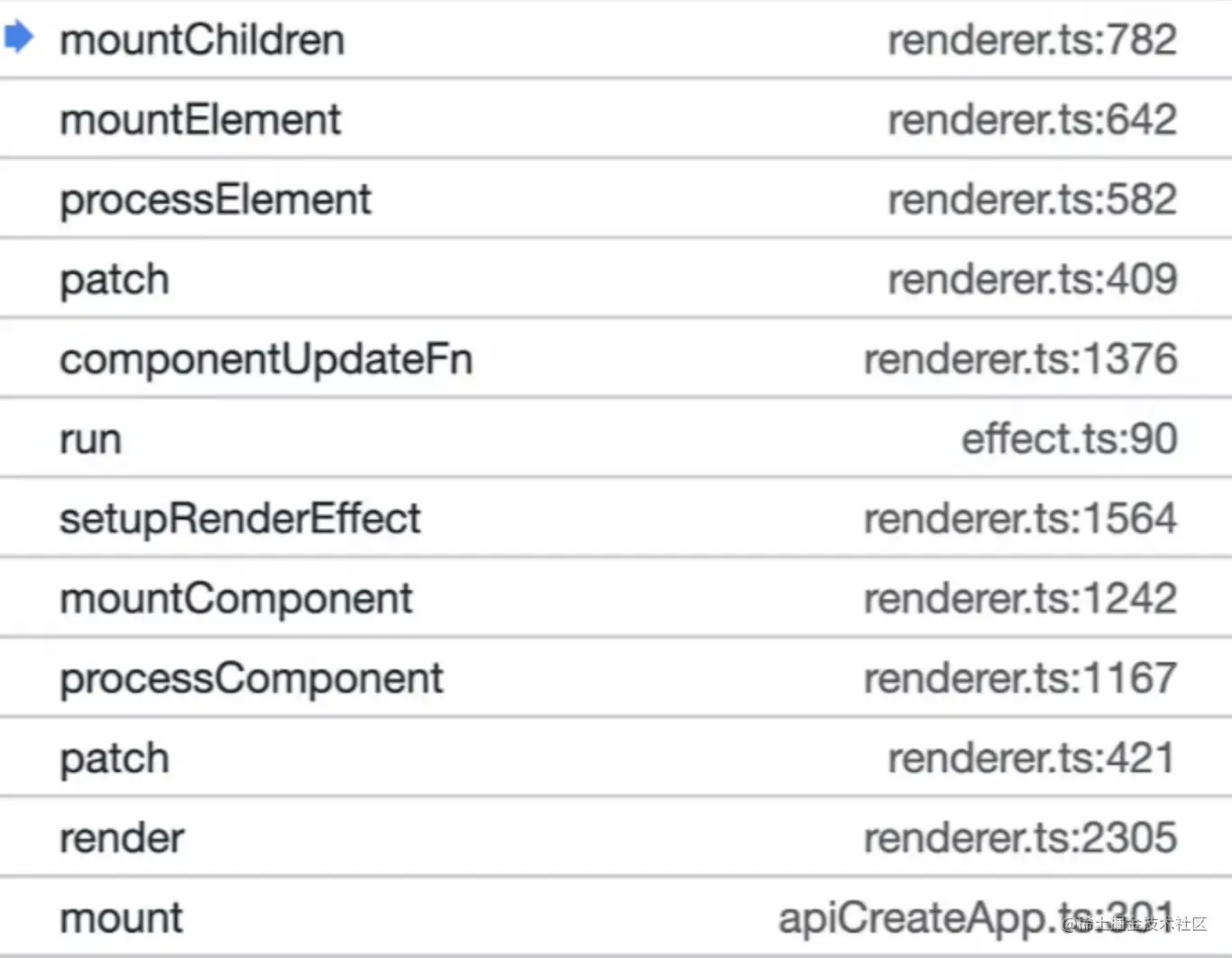Select the processComponent stack frame
The height and width of the screenshot is (958, 1232).
[x=251, y=678]
